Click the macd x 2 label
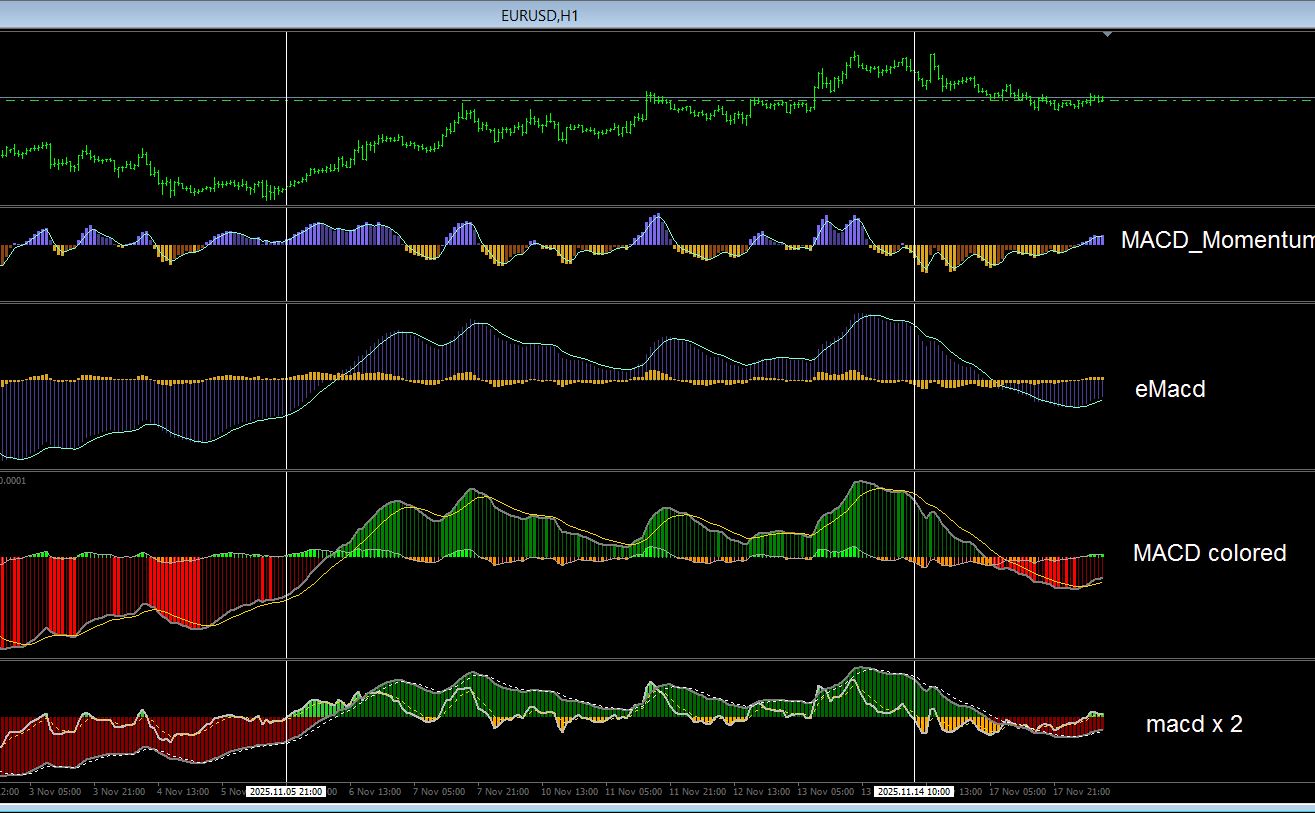 pos(1194,725)
